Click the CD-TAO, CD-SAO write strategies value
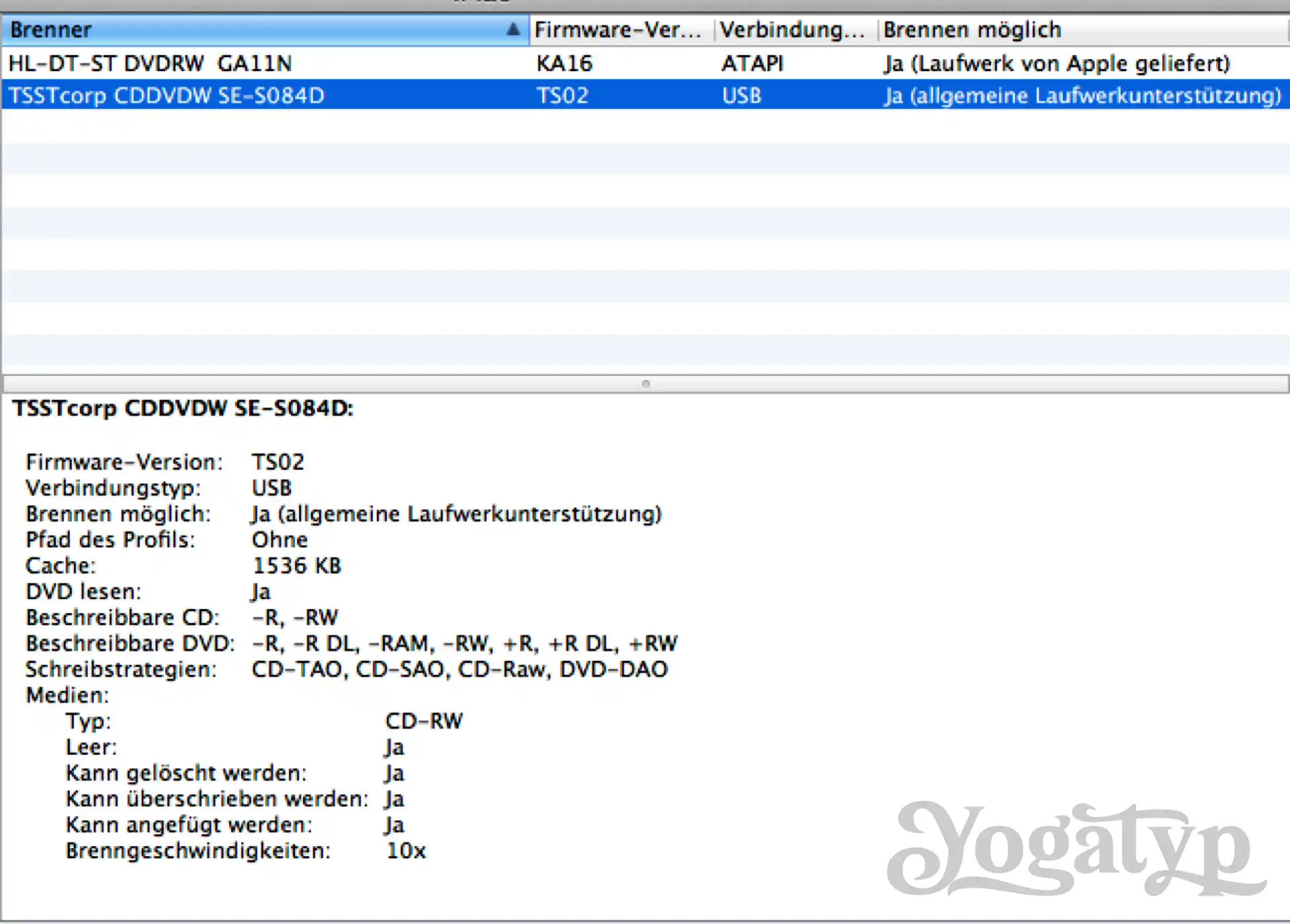 (x=460, y=669)
